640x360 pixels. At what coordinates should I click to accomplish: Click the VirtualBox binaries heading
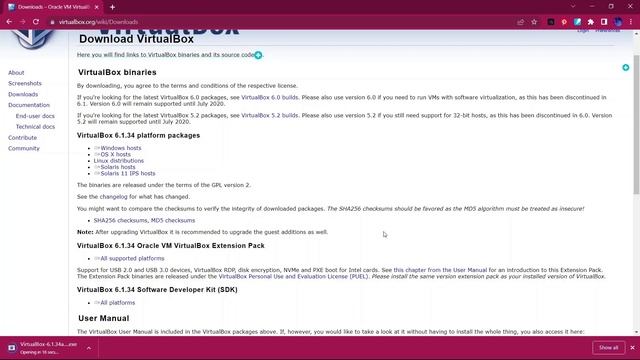tap(117, 72)
